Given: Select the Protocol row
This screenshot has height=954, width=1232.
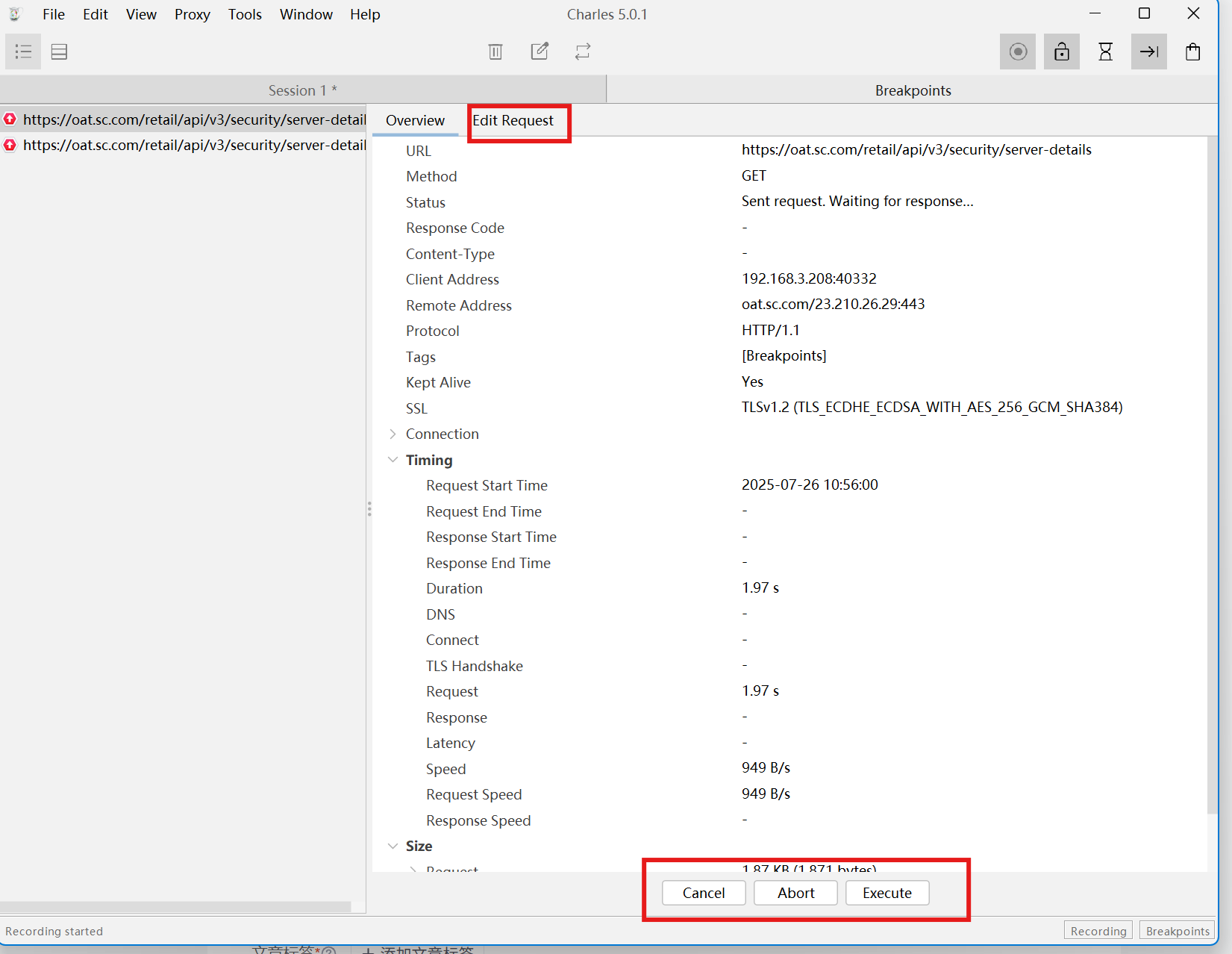Looking at the screenshot, I should click(x=789, y=331).
